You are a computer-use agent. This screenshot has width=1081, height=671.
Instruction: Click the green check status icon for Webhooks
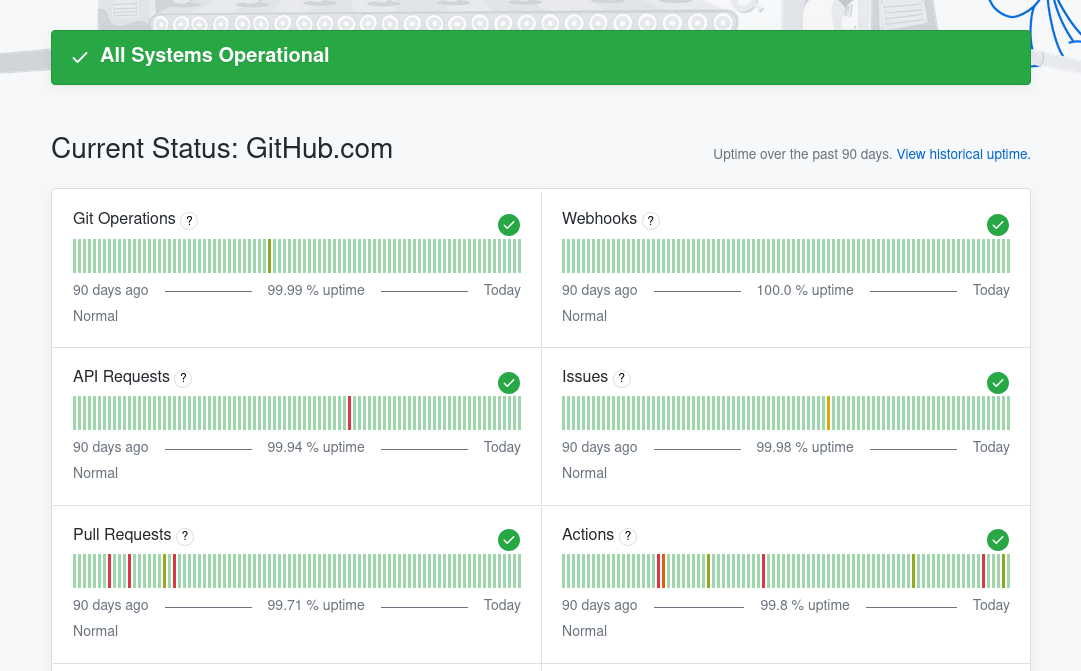pyautogui.click(x=998, y=225)
